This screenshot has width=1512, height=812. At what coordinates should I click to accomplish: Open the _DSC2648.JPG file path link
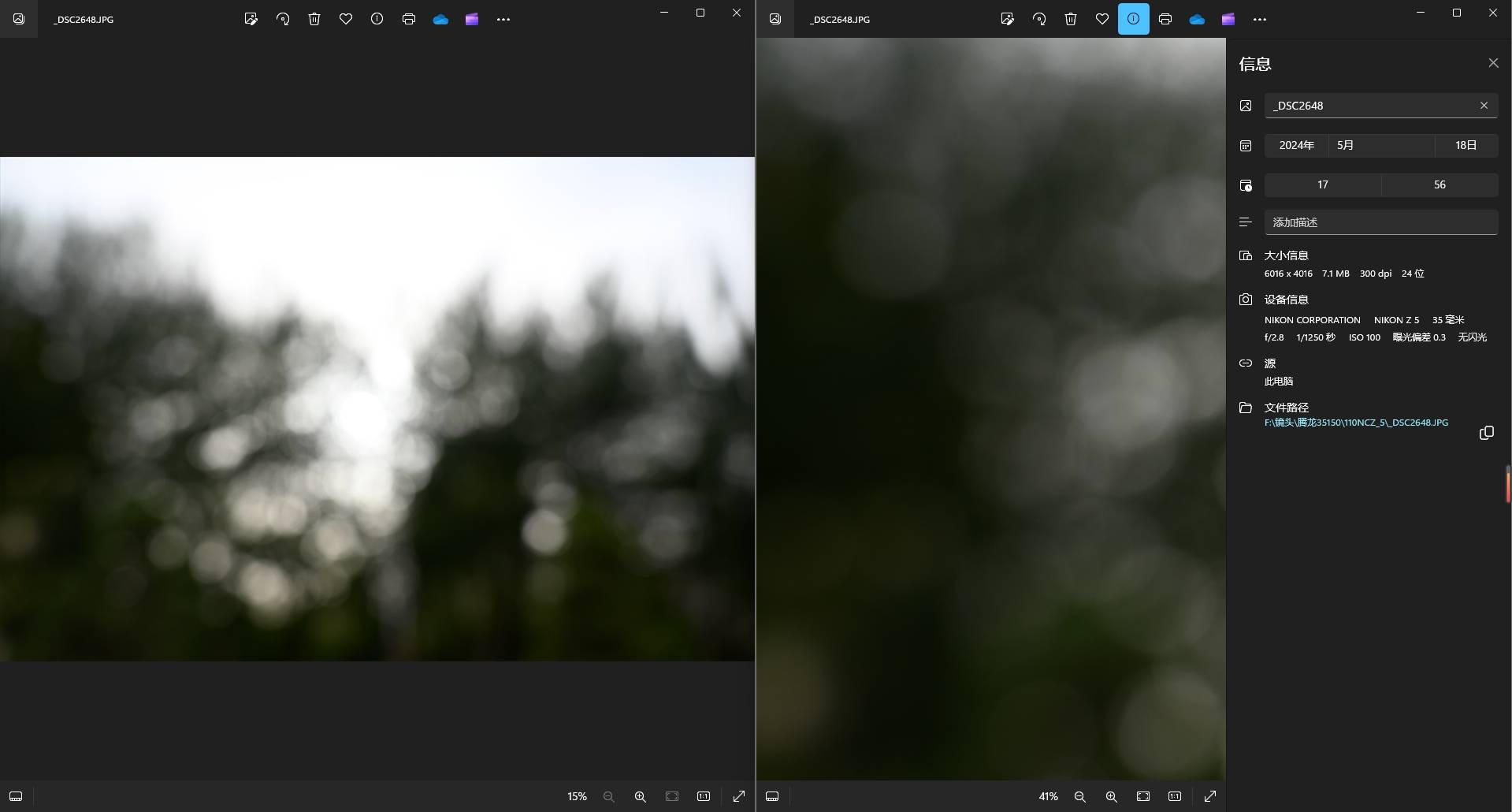click(1356, 423)
